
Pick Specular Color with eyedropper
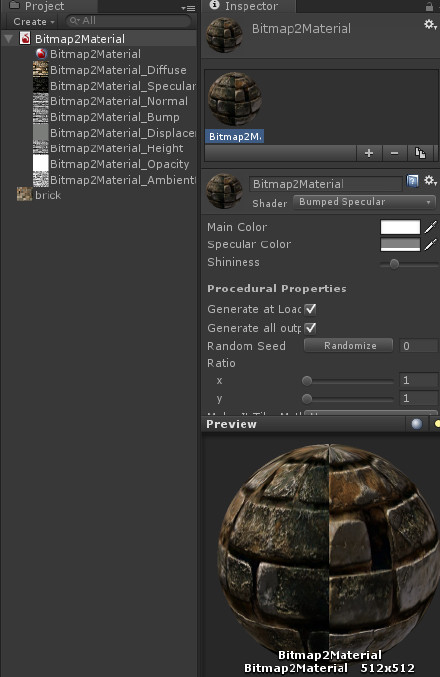click(430, 245)
